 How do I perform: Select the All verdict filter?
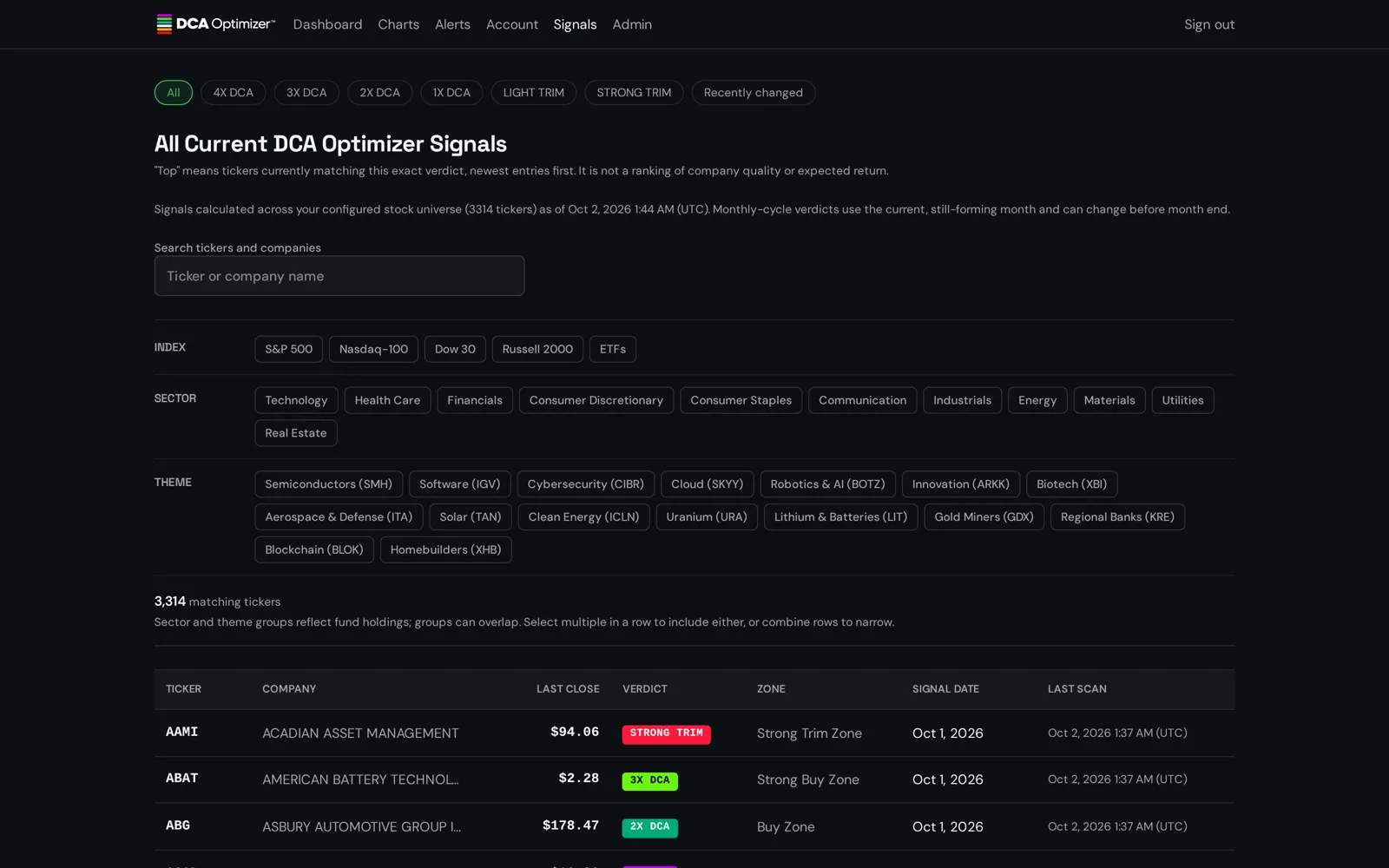pyautogui.click(x=174, y=93)
